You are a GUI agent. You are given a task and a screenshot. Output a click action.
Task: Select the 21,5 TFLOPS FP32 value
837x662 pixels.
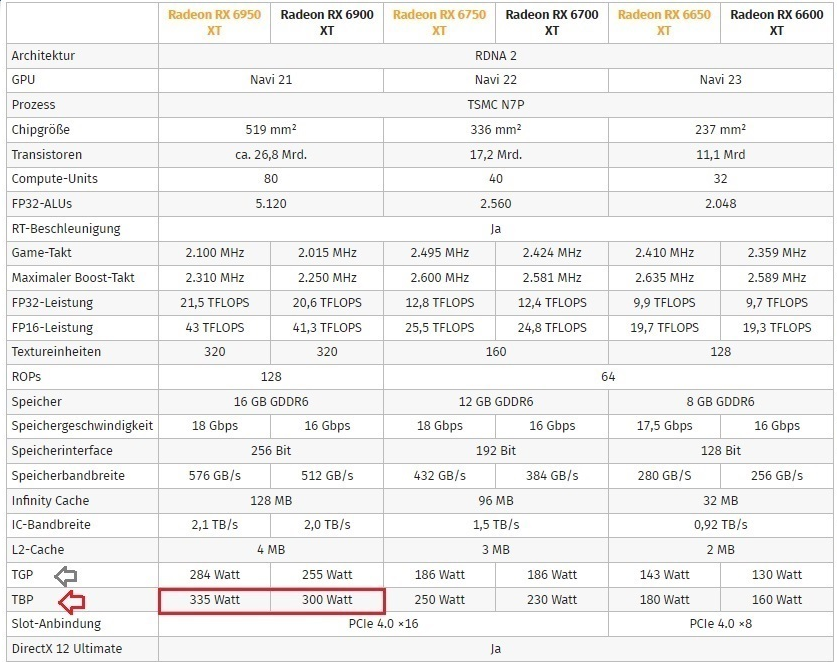point(215,303)
